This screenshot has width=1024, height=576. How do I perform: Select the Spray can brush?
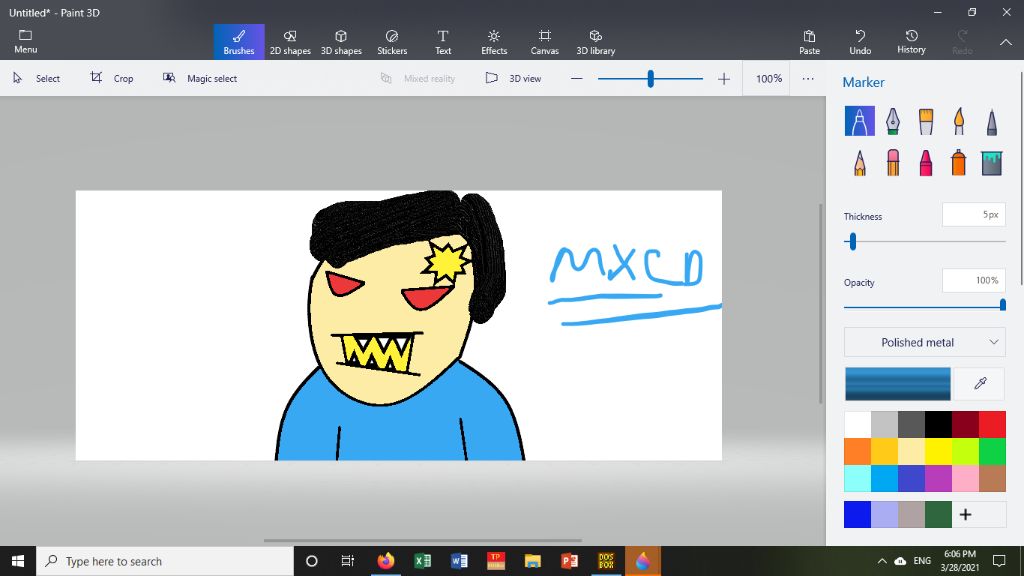point(959,163)
